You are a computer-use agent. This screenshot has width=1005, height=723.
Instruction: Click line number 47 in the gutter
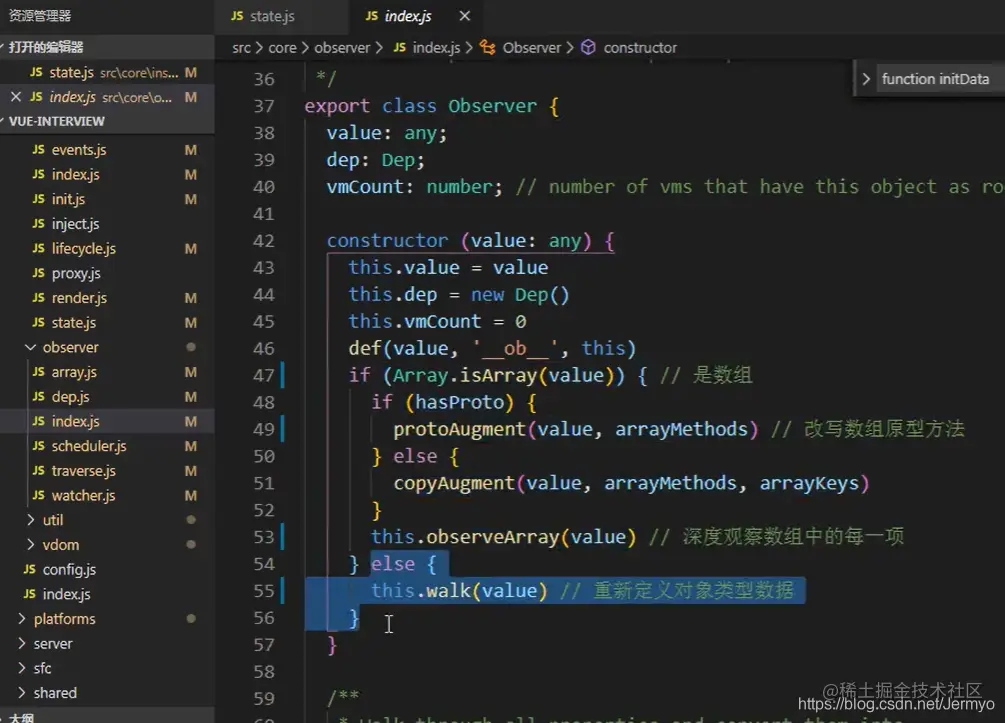pos(263,376)
